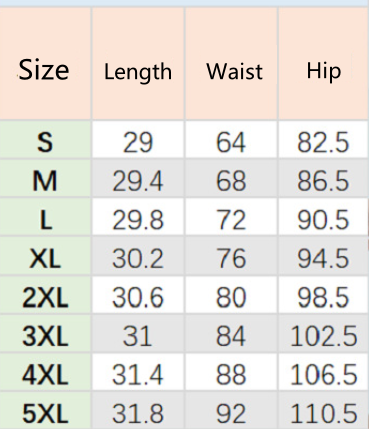Click the 3XL size label
369x429 pixels.
(x=45, y=336)
